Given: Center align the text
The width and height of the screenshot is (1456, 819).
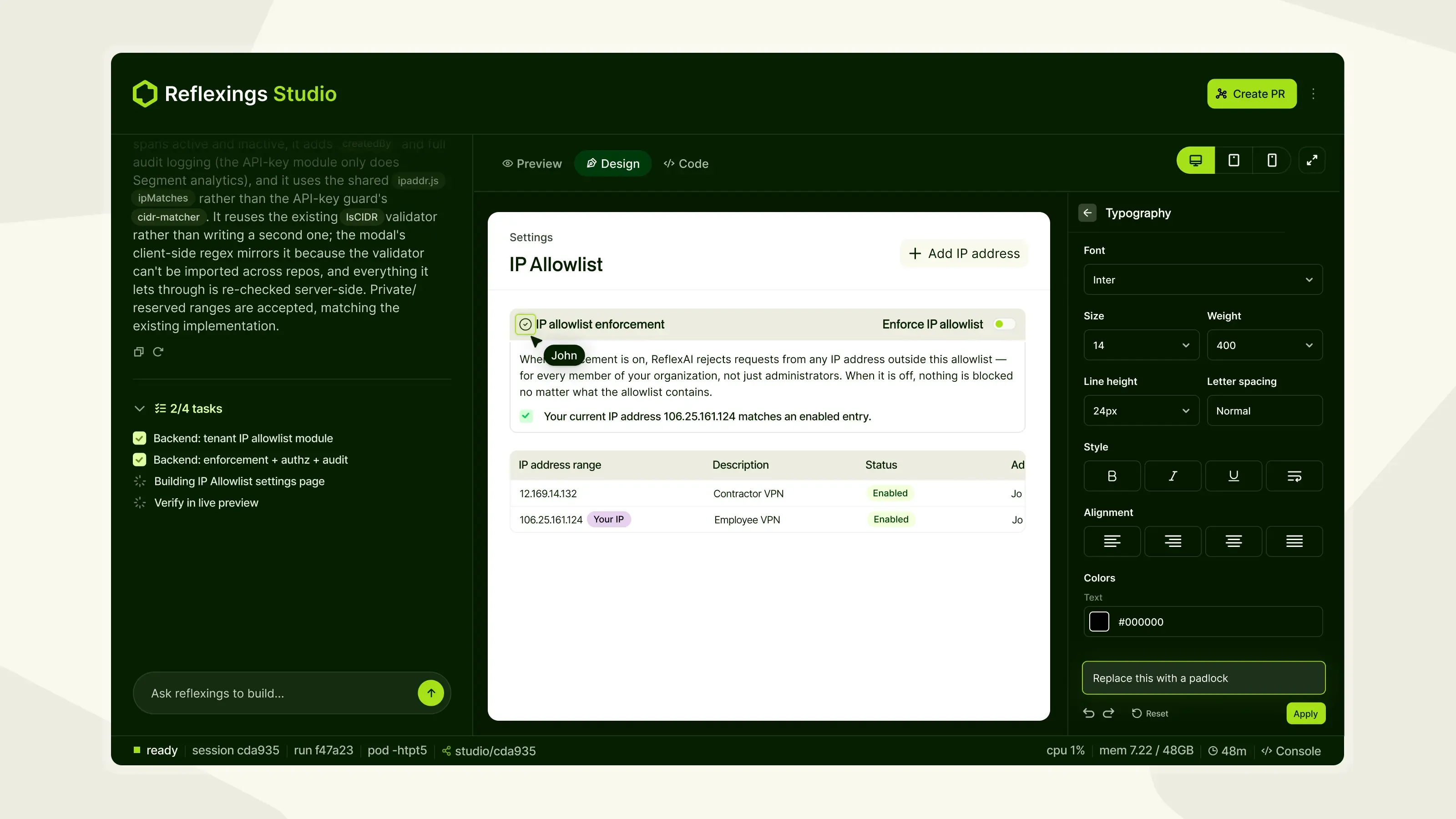Looking at the screenshot, I should pyautogui.click(x=1234, y=541).
